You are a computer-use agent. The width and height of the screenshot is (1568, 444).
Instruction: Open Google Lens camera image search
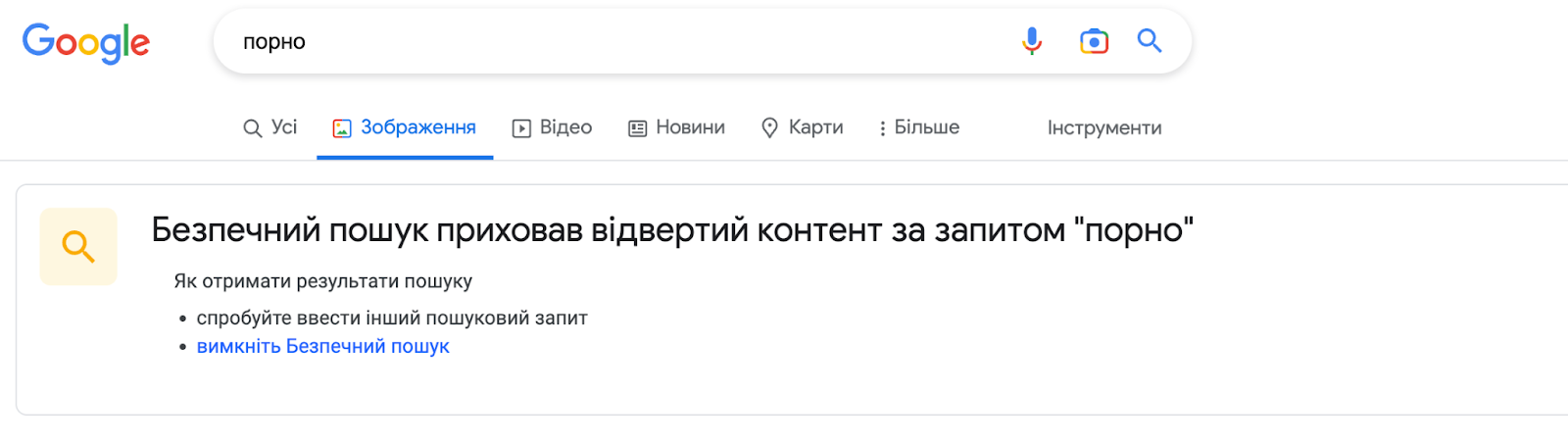coord(1094,41)
